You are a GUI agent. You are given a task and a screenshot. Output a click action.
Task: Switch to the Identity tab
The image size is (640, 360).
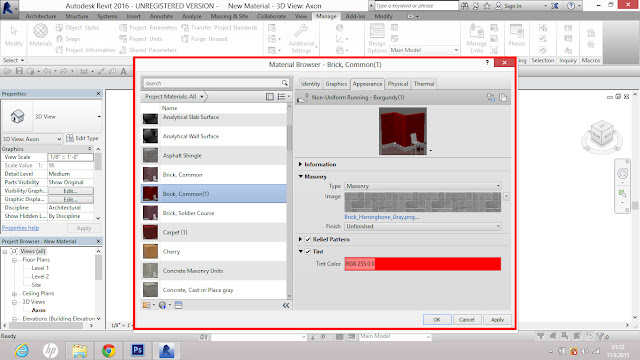click(x=310, y=84)
